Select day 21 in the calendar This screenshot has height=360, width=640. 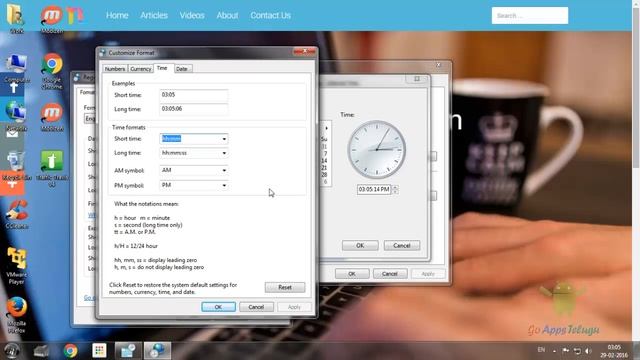(324, 168)
